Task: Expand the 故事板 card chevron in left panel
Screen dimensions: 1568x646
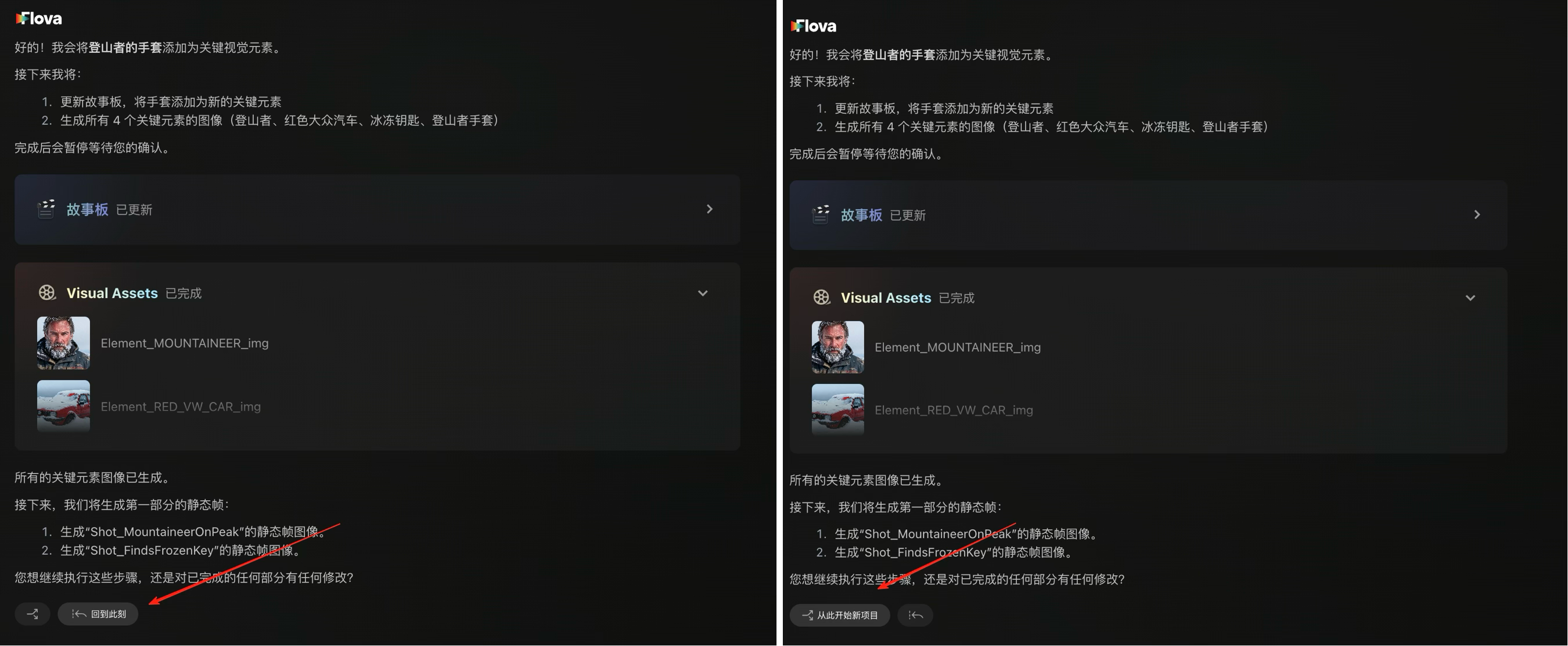Action: pyautogui.click(x=709, y=209)
